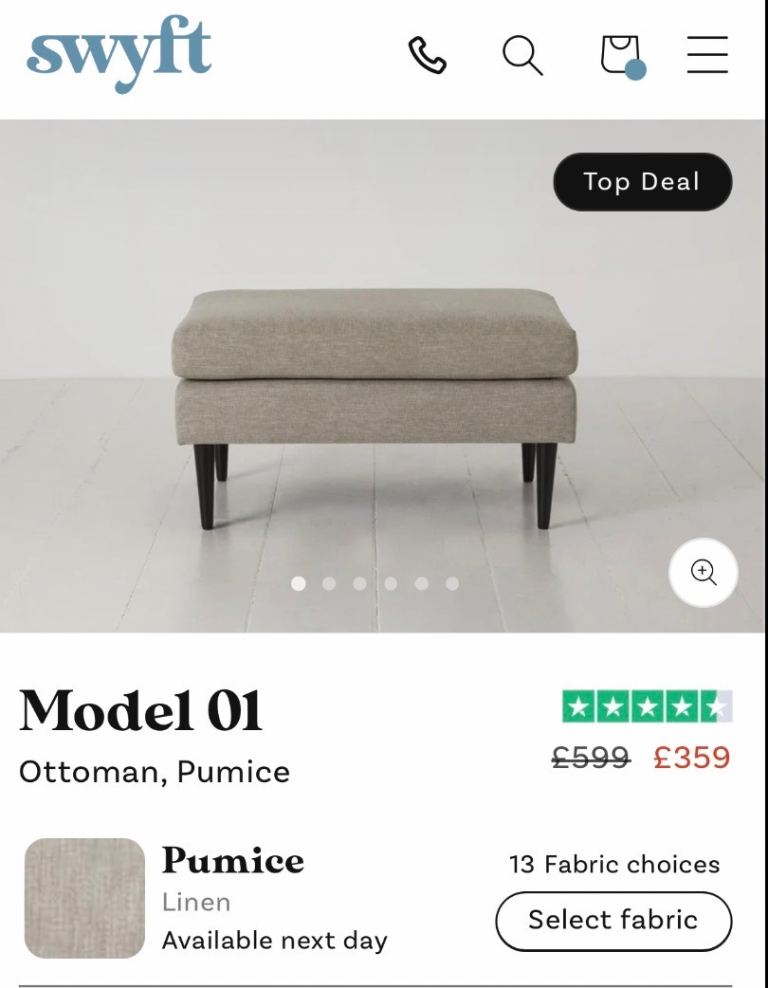
Task: Go to second carousel image dot
Action: click(329, 583)
